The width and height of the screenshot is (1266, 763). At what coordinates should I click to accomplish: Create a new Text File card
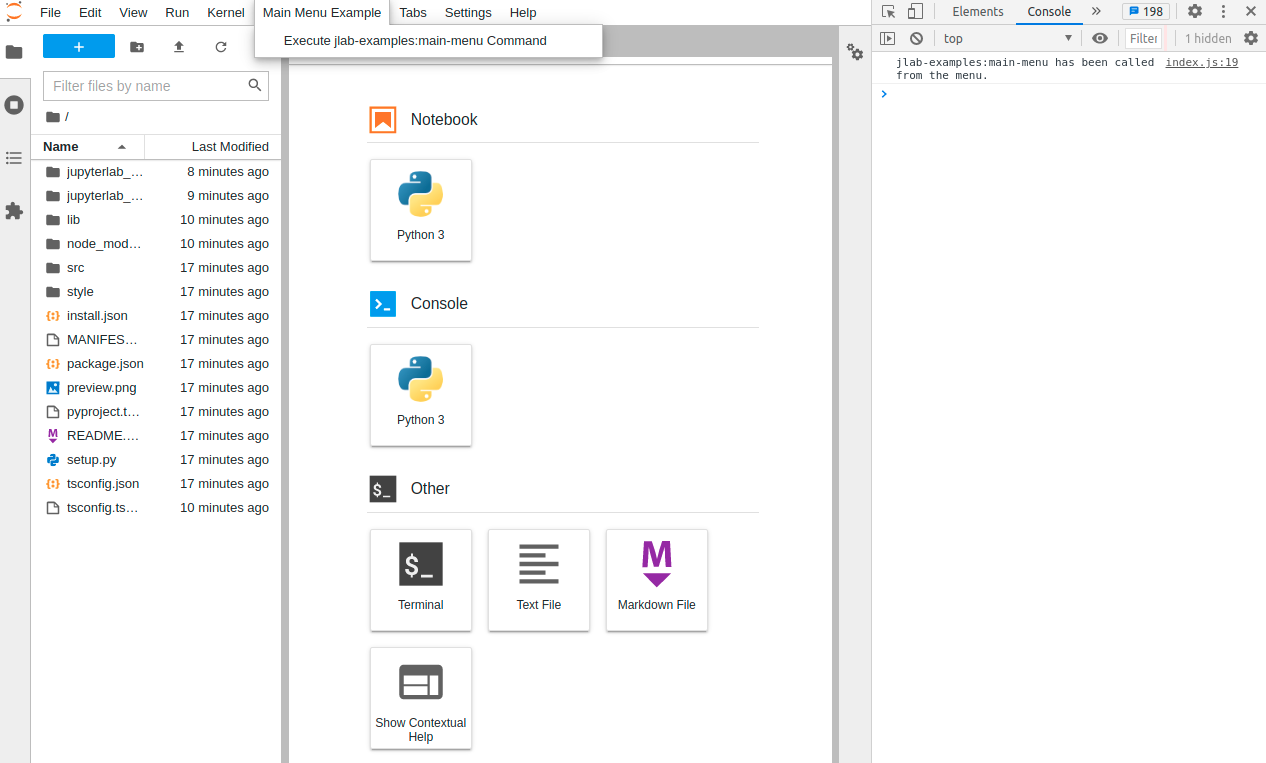coord(539,580)
